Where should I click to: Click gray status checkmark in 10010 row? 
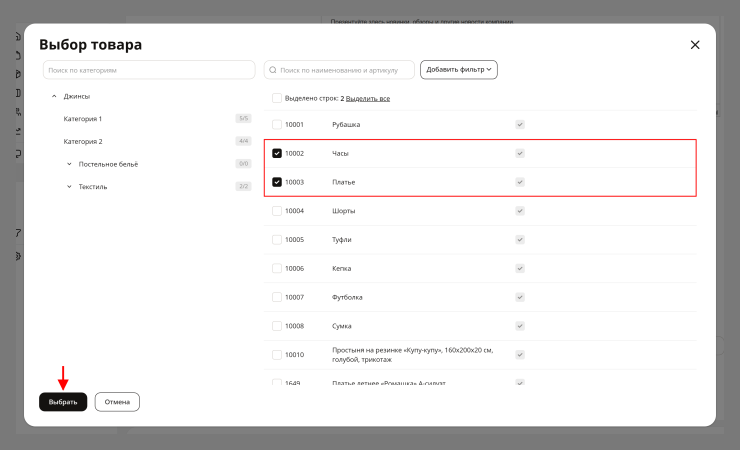point(520,355)
